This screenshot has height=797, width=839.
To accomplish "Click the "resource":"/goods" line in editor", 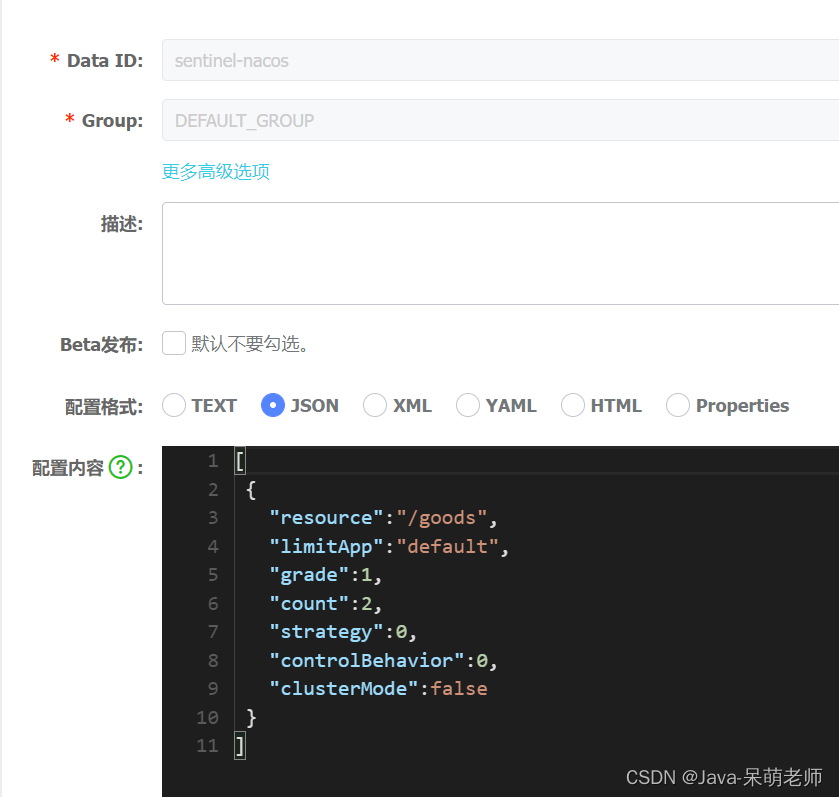I will coord(383,518).
